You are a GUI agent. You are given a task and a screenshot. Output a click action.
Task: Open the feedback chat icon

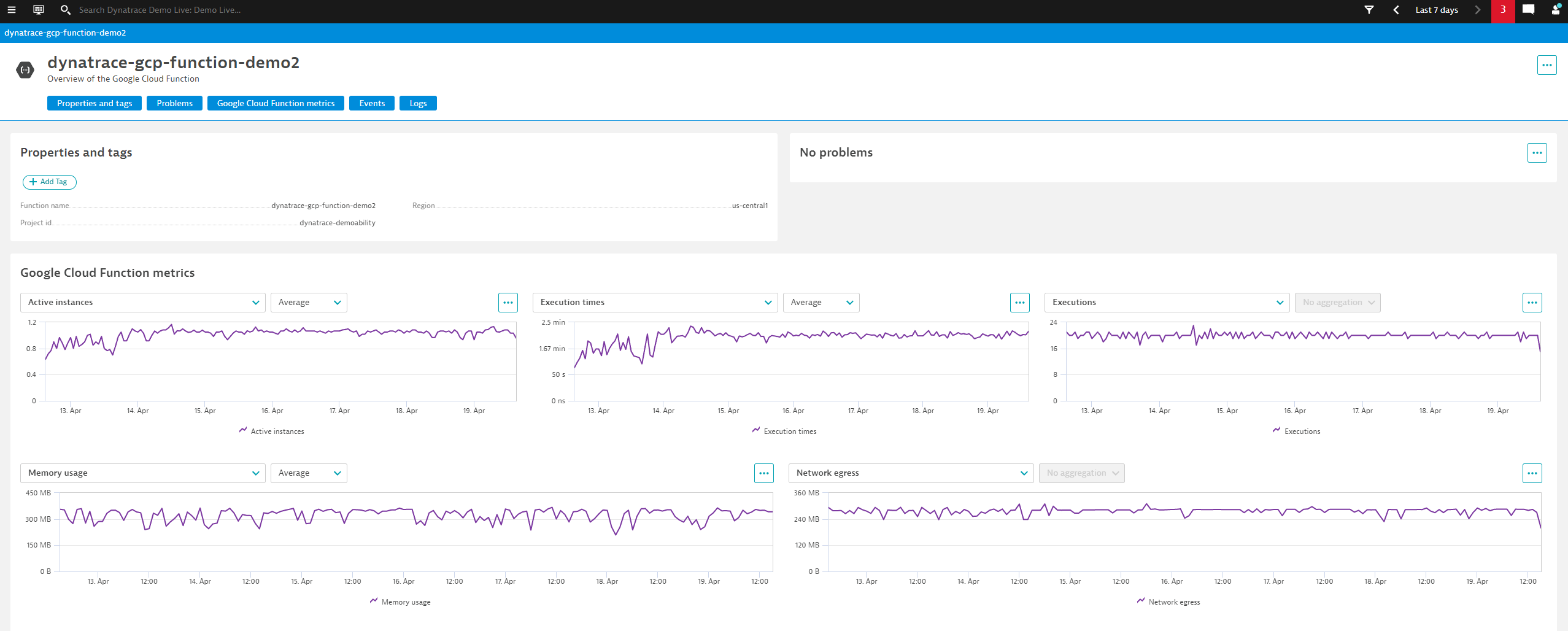[1528, 10]
